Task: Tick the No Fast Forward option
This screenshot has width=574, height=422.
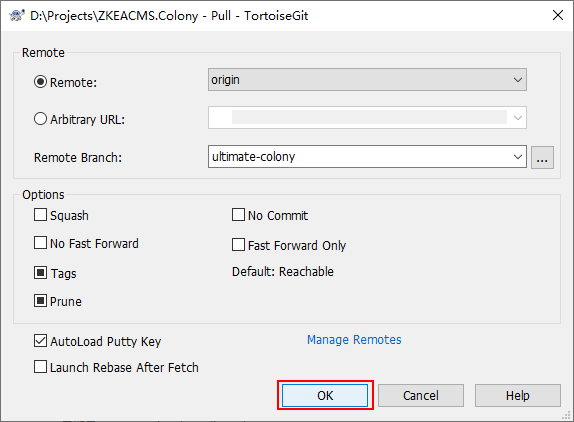Action: coord(40,243)
